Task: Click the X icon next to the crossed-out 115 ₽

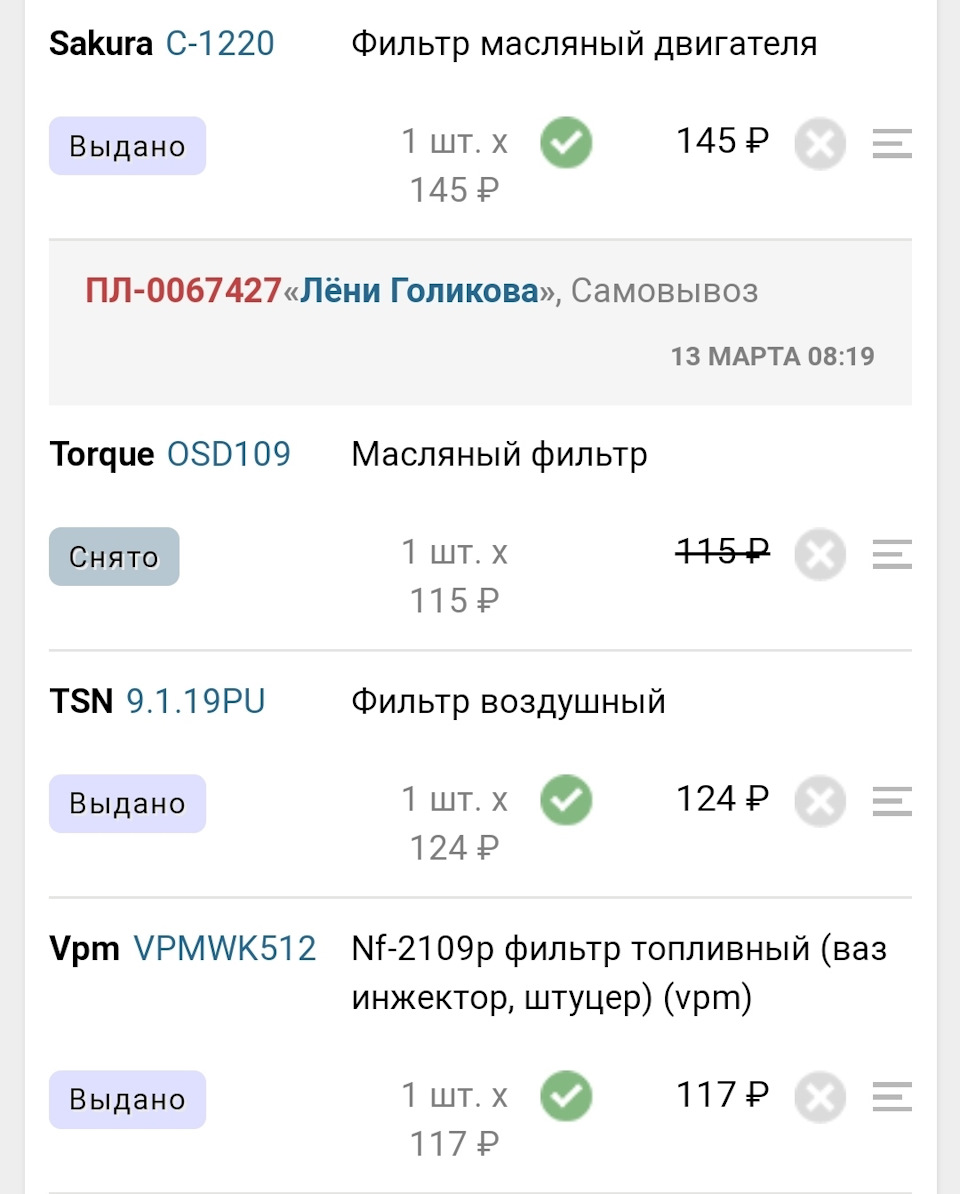Action: pyautogui.click(x=820, y=554)
